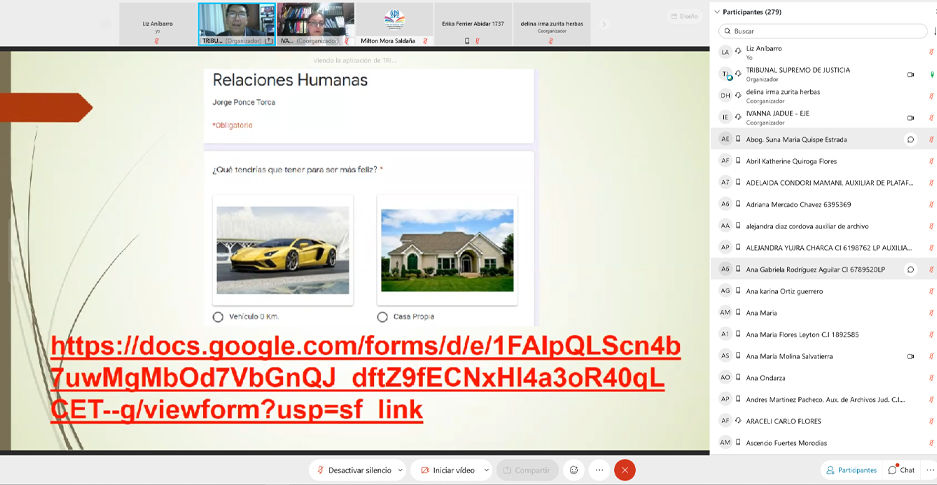Click the Iniciar vídeo button

coord(446,470)
